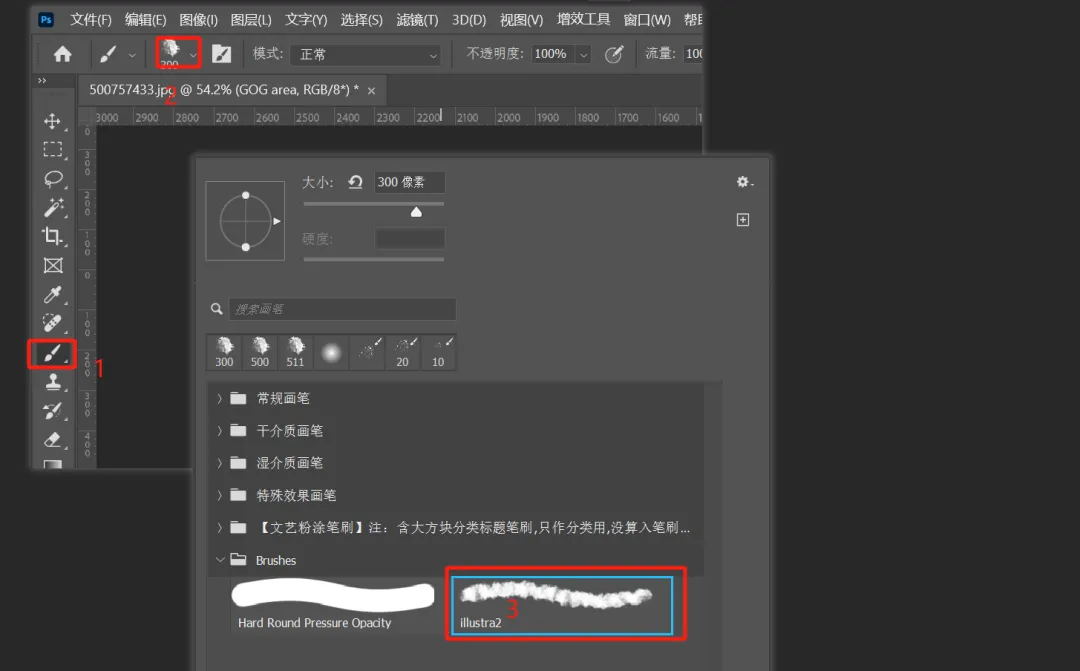Select the soft round recent brush

[x=331, y=352]
